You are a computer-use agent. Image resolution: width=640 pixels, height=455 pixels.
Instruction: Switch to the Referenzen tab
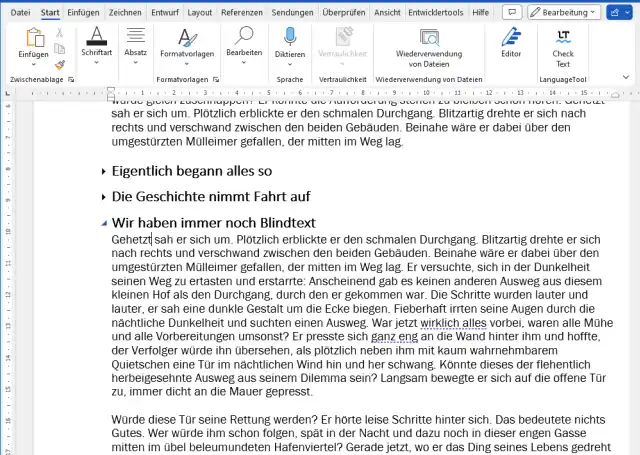tap(243, 12)
